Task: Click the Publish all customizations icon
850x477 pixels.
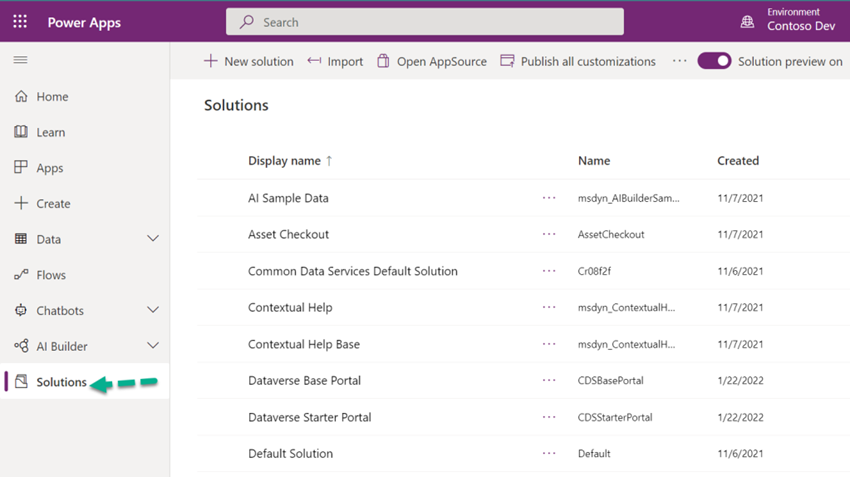Action: pyautogui.click(x=507, y=61)
